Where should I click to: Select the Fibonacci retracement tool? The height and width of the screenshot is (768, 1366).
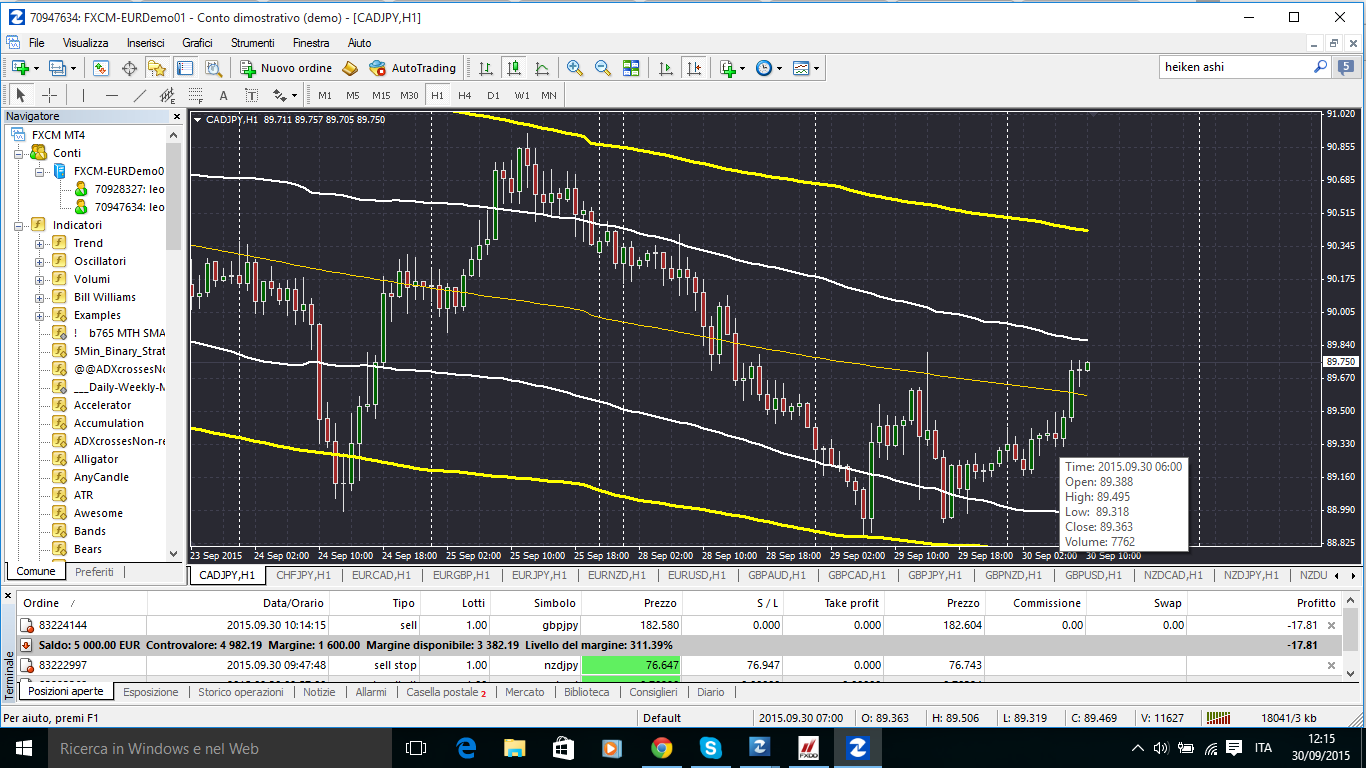195,95
